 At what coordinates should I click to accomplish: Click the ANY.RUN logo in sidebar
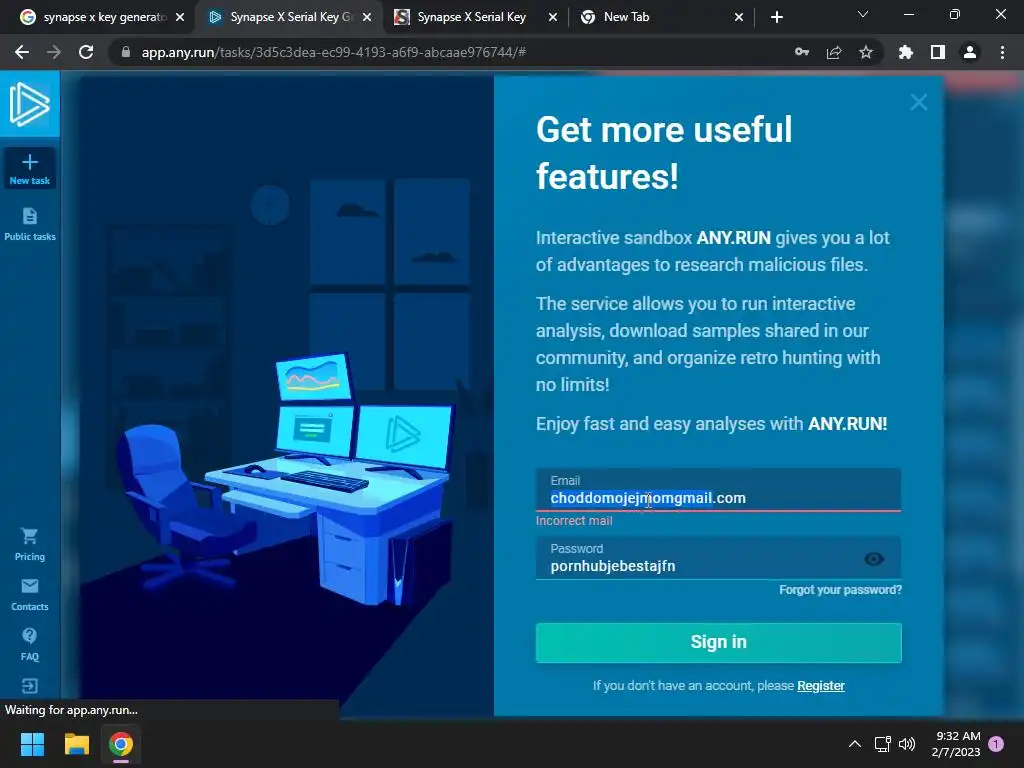29,104
